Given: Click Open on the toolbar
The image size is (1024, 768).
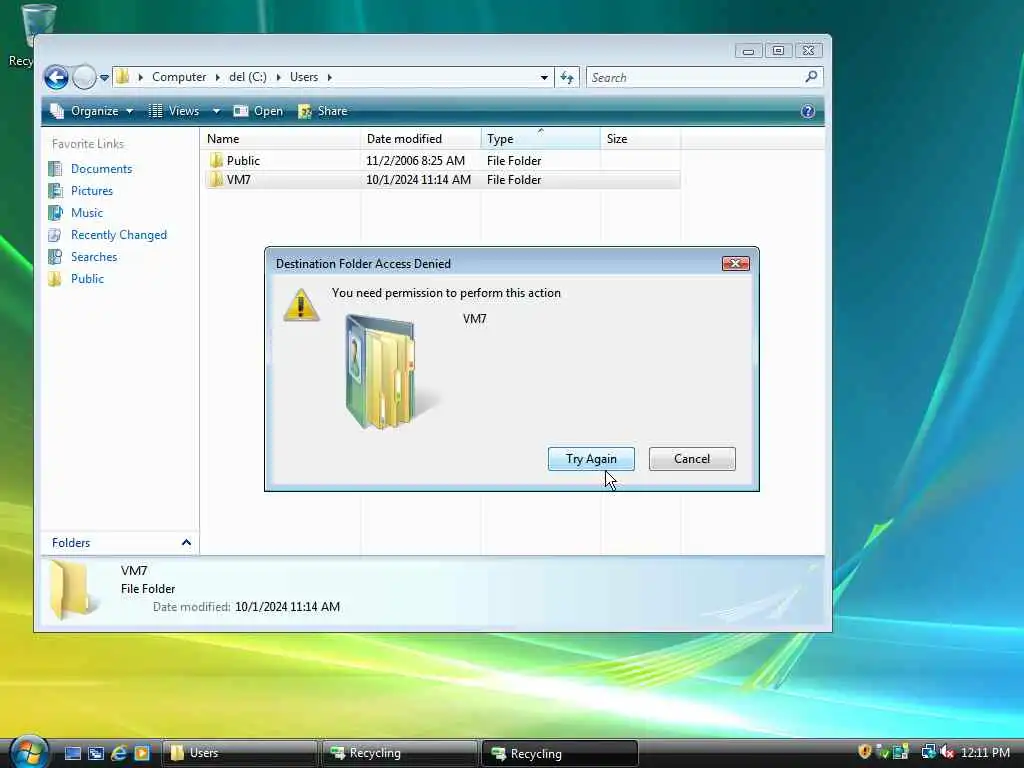Looking at the screenshot, I should pyautogui.click(x=259, y=111).
